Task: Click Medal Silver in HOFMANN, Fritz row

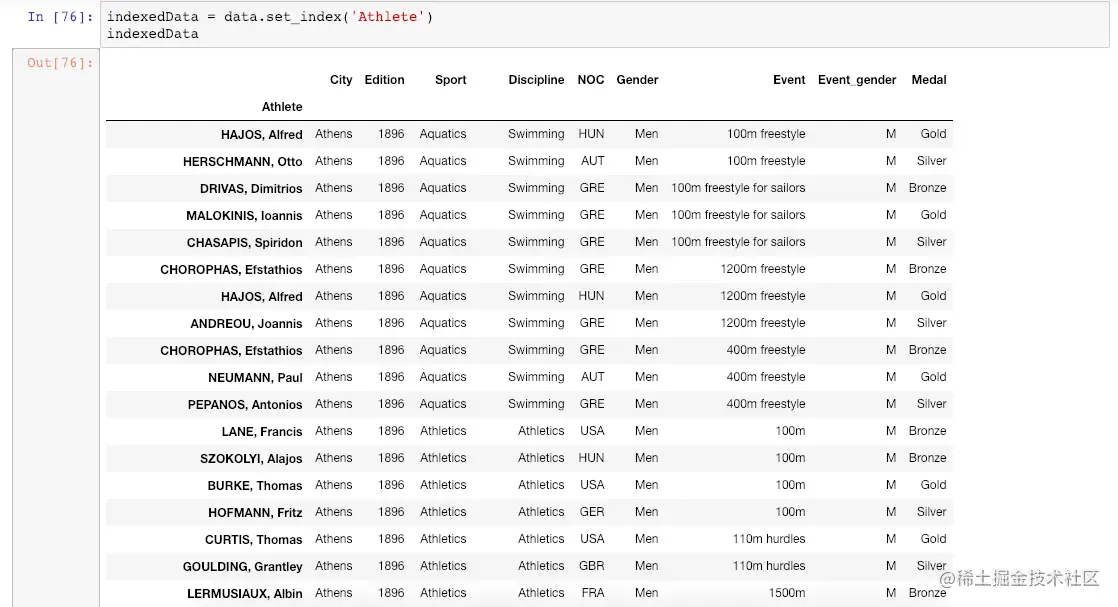Action: (931, 512)
